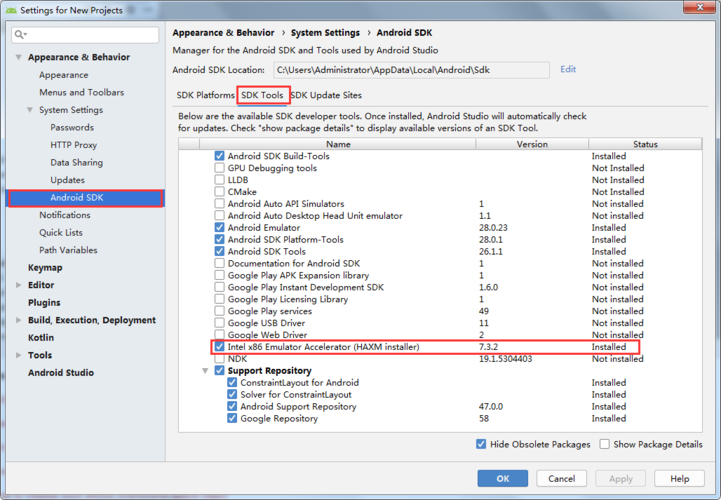
Task: Check the CMake package checkbox
Action: click(219, 192)
